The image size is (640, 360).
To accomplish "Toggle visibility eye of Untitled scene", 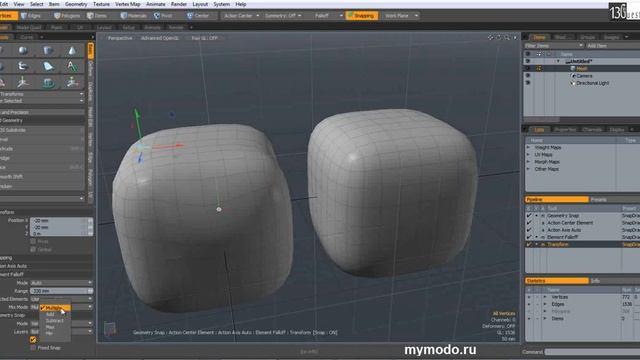I will [528, 61].
